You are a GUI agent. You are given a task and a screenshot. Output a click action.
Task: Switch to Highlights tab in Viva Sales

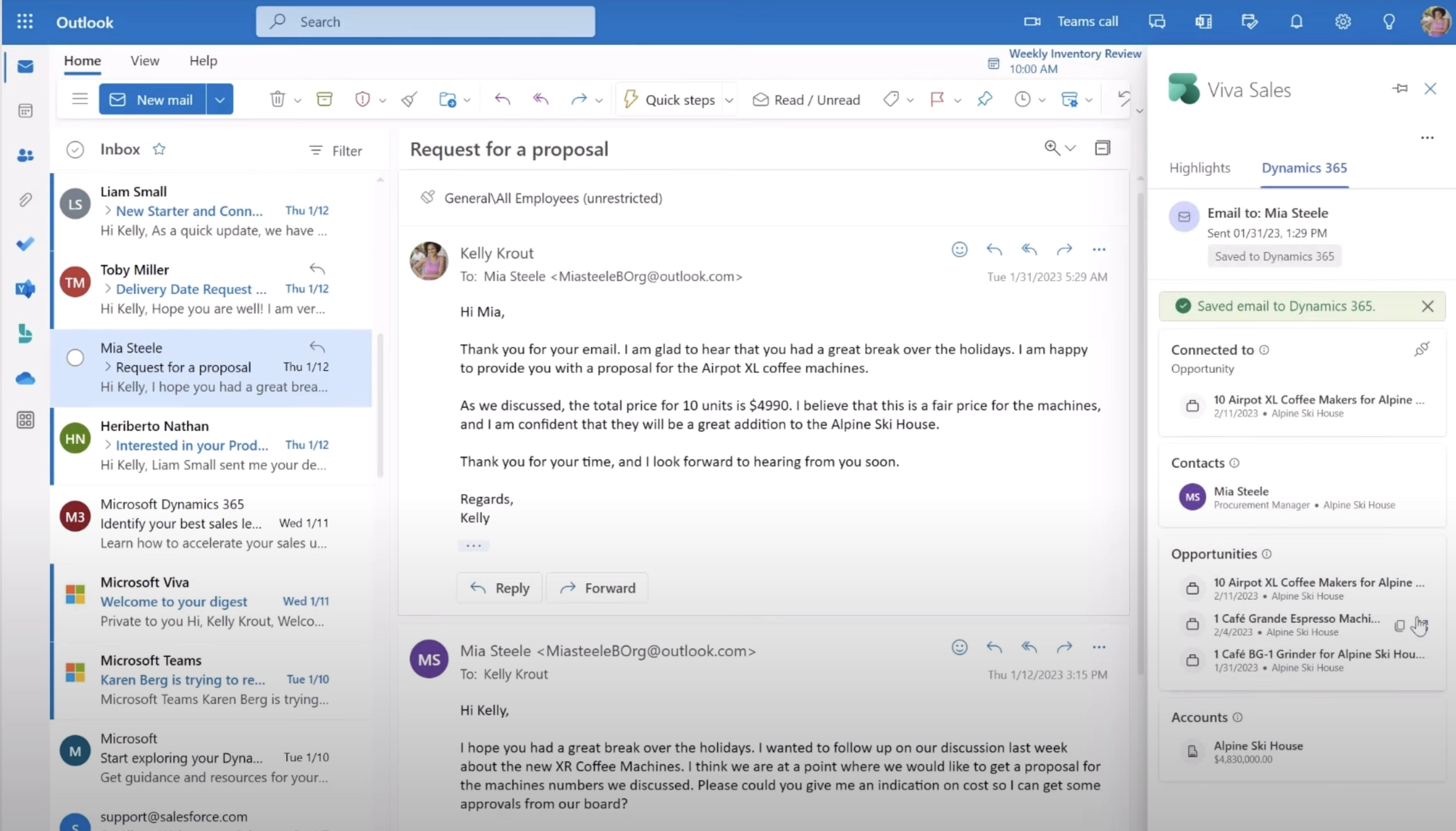tap(1200, 168)
